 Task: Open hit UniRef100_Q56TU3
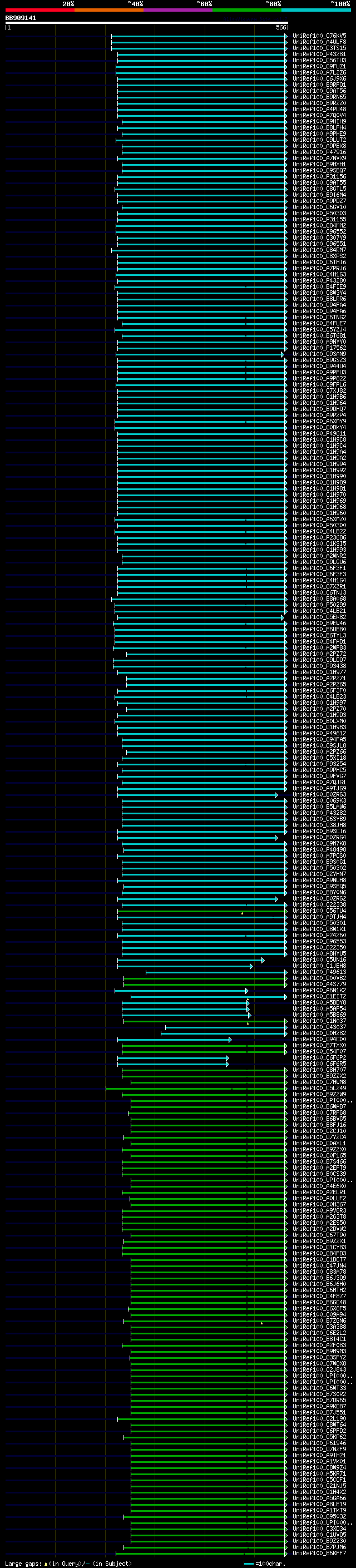click(x=319, y=60)
